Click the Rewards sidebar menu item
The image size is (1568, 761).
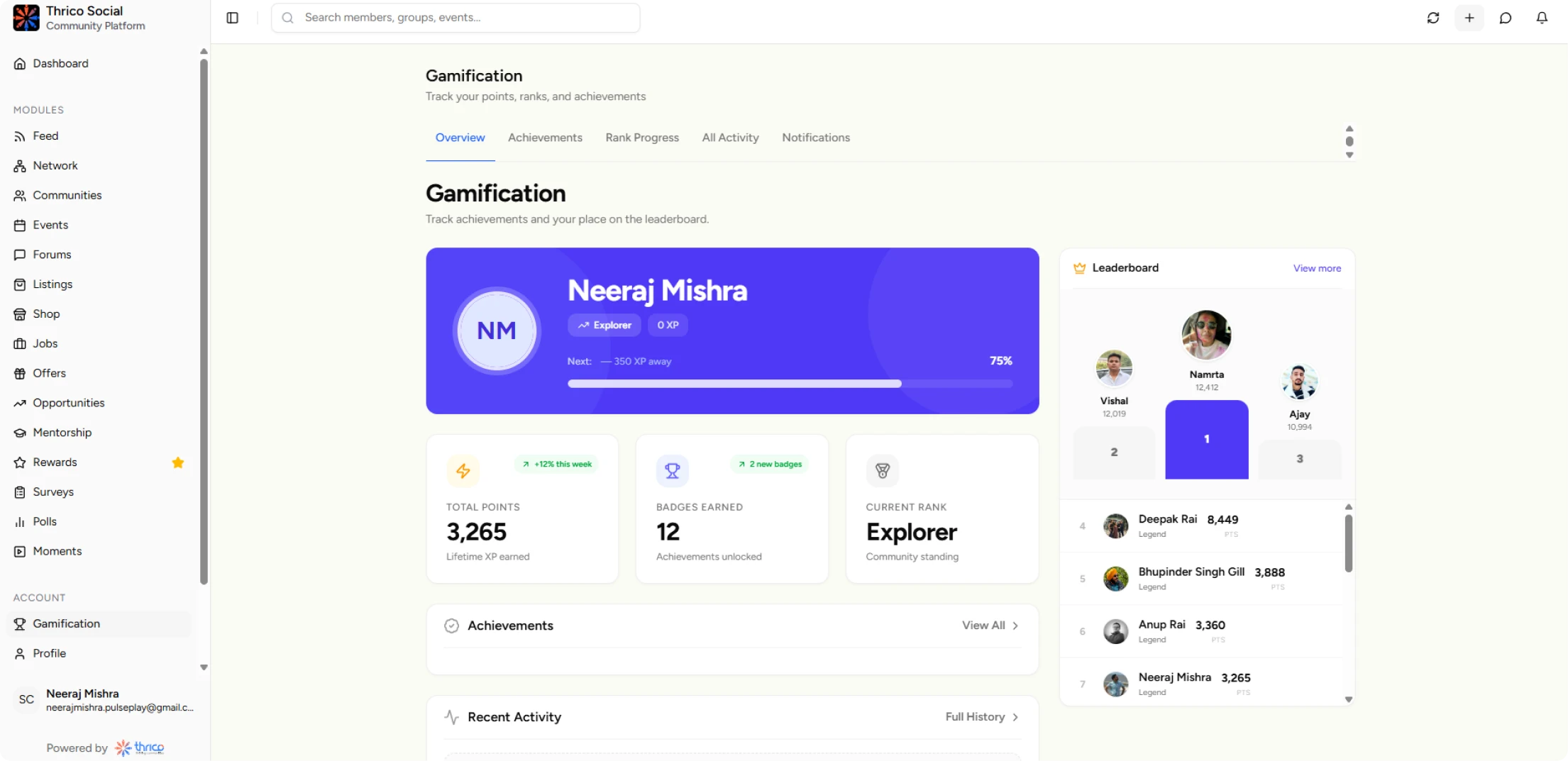click(x=99, y=462)
